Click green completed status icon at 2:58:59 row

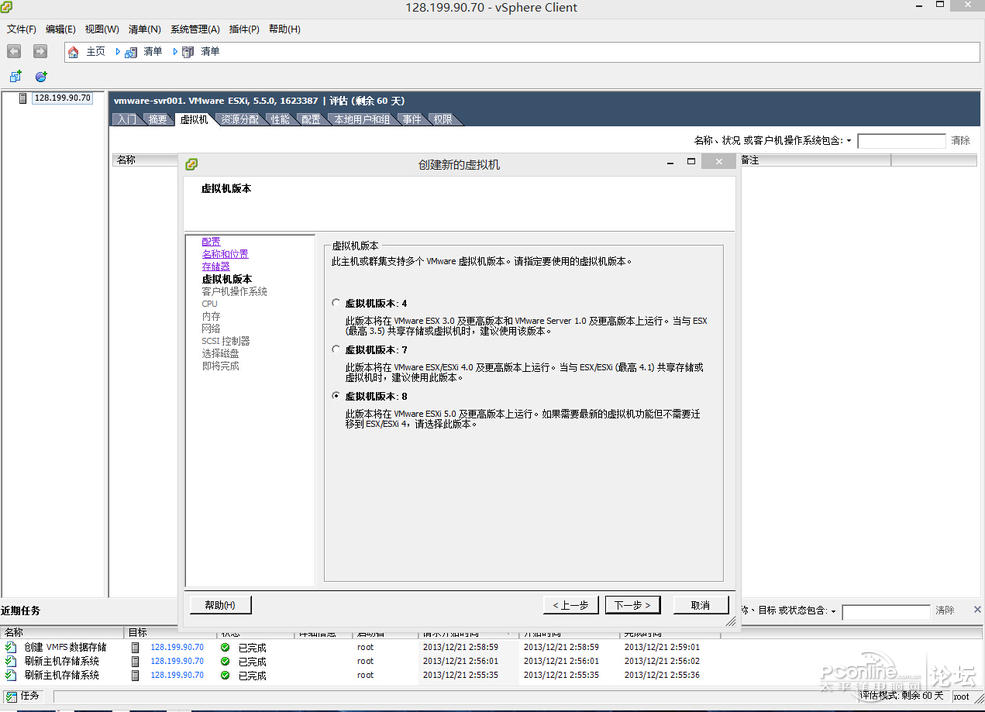pyautogui.click(x=225, y=647)
